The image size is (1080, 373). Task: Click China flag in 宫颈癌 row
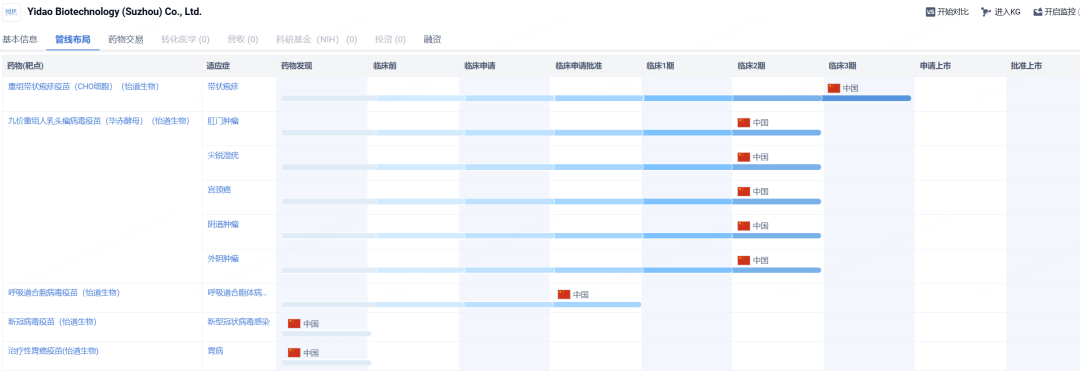tap(744, 191)
